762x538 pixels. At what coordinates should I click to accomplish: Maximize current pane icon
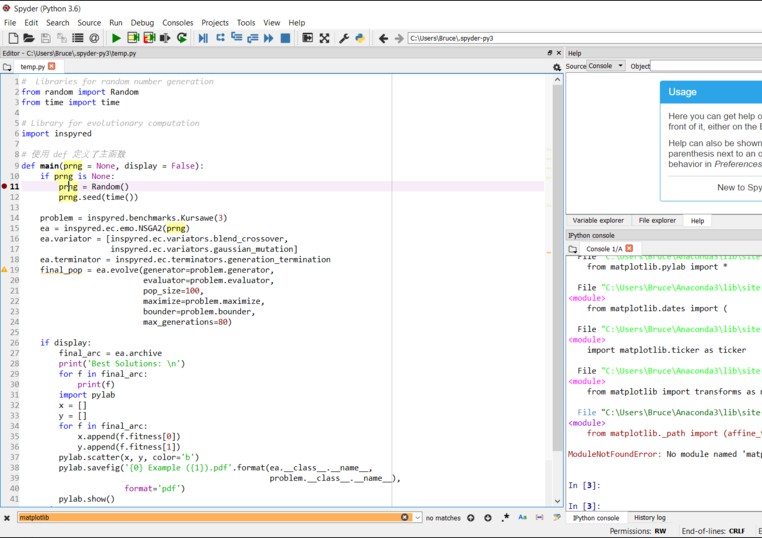point(308,38)
